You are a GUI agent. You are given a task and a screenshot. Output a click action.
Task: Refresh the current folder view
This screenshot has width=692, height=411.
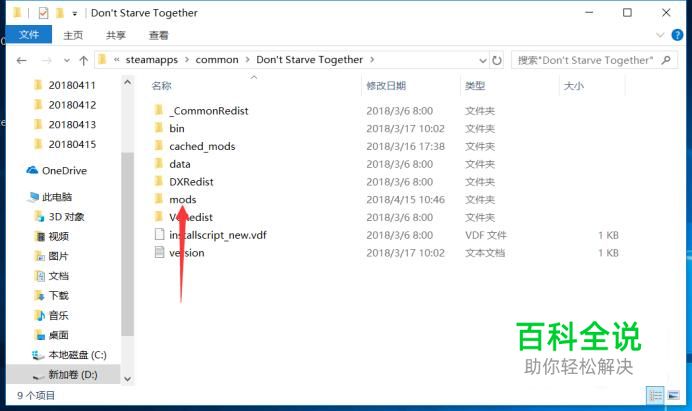point(497,60)
